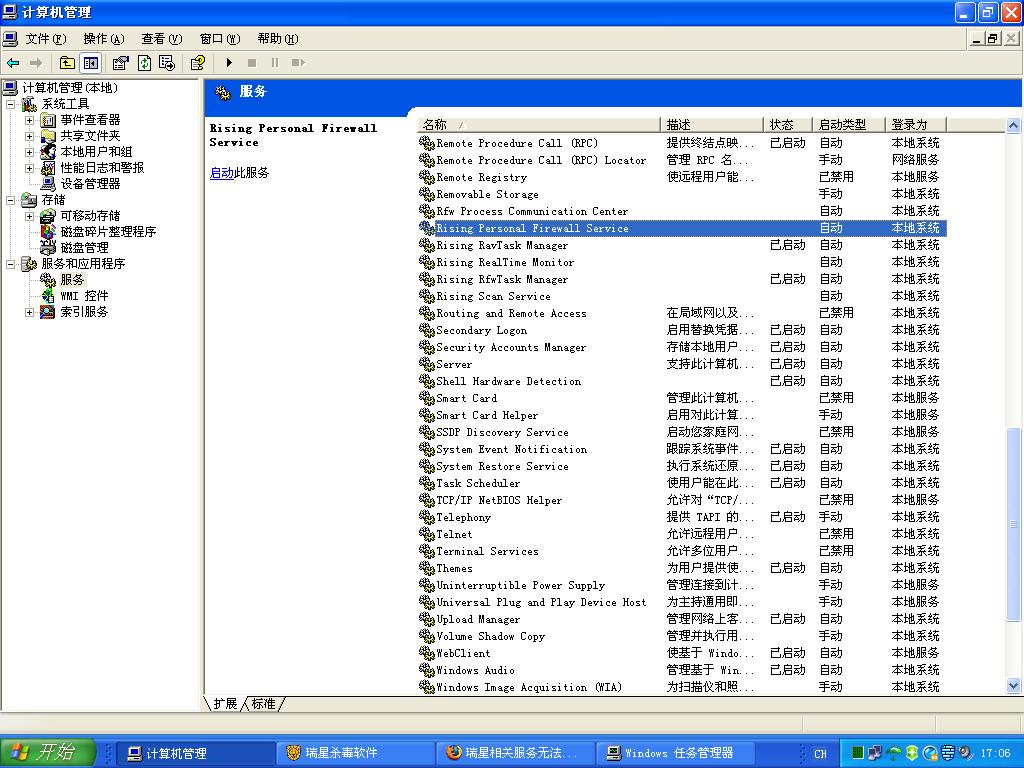This screenshot has width=1024, height=768.
Task: Open Properties from the toolbar icon
Action: tap(121, 63)
